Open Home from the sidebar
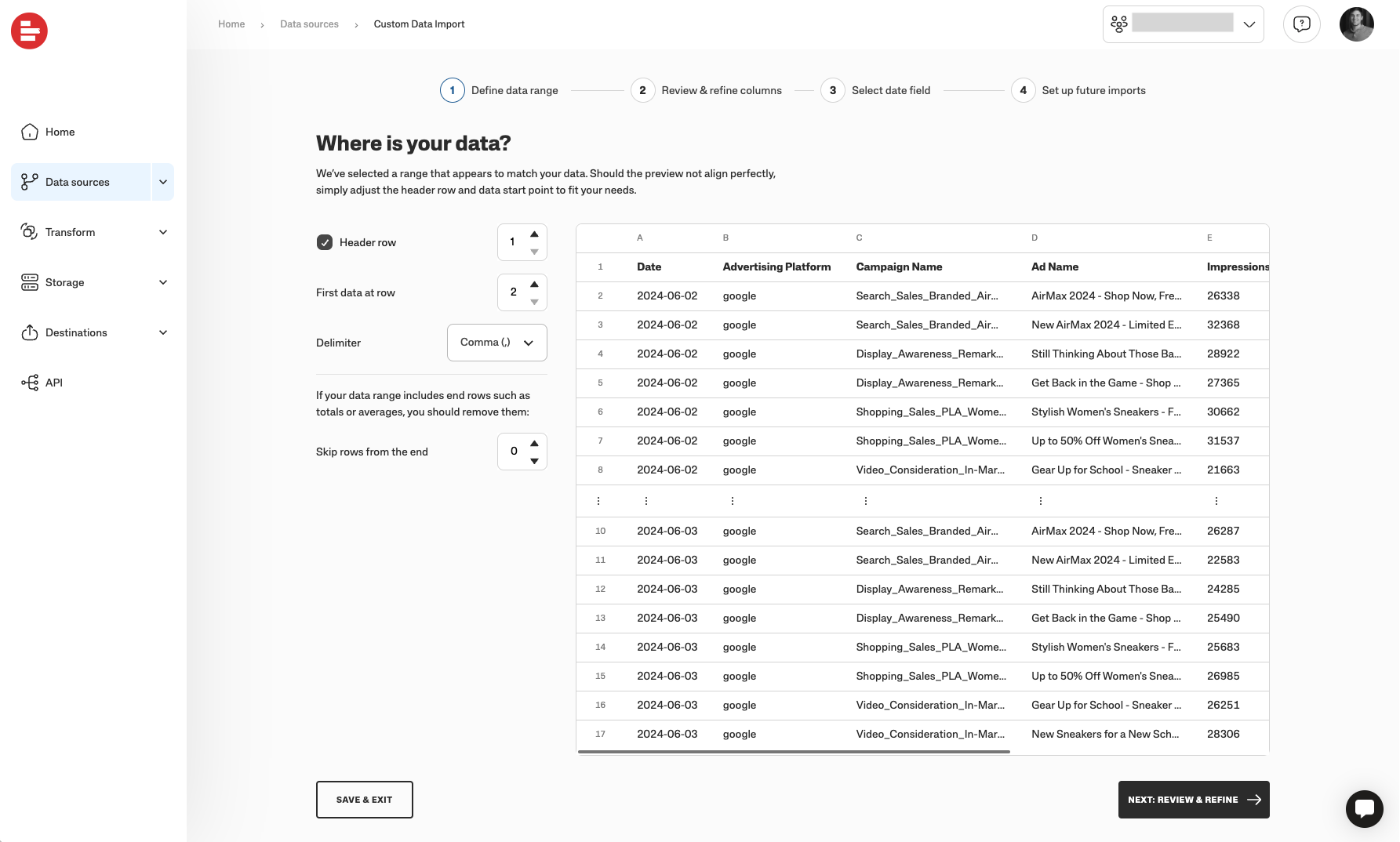Screen dimensions: 1400x842 [60, 132]
